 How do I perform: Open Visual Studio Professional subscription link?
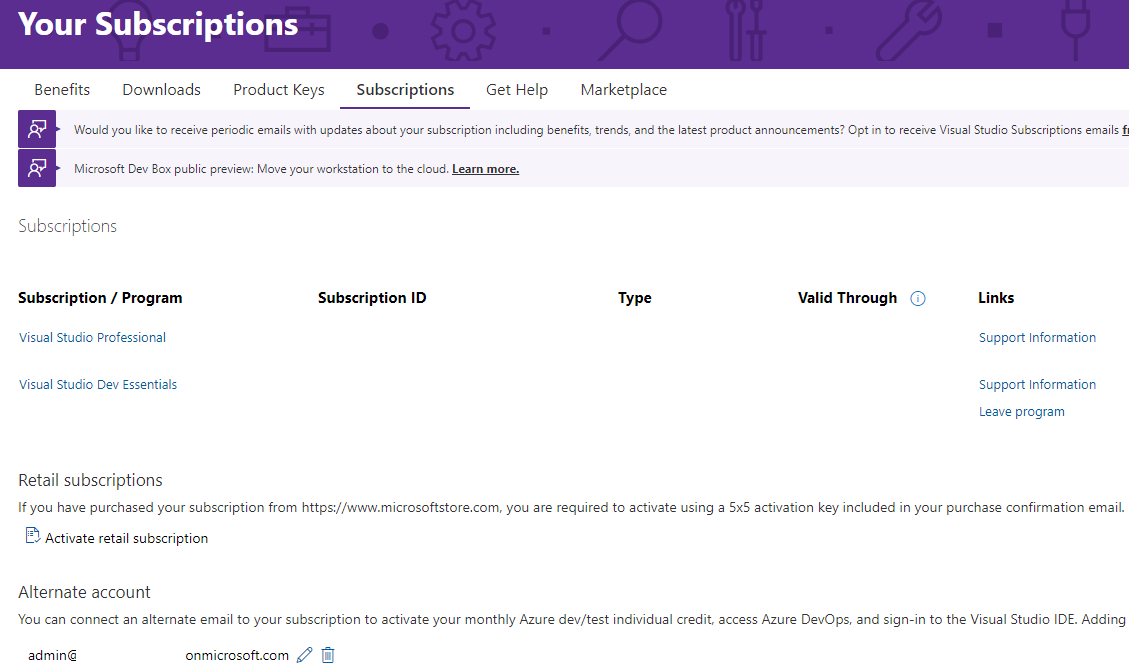point(92,338)
